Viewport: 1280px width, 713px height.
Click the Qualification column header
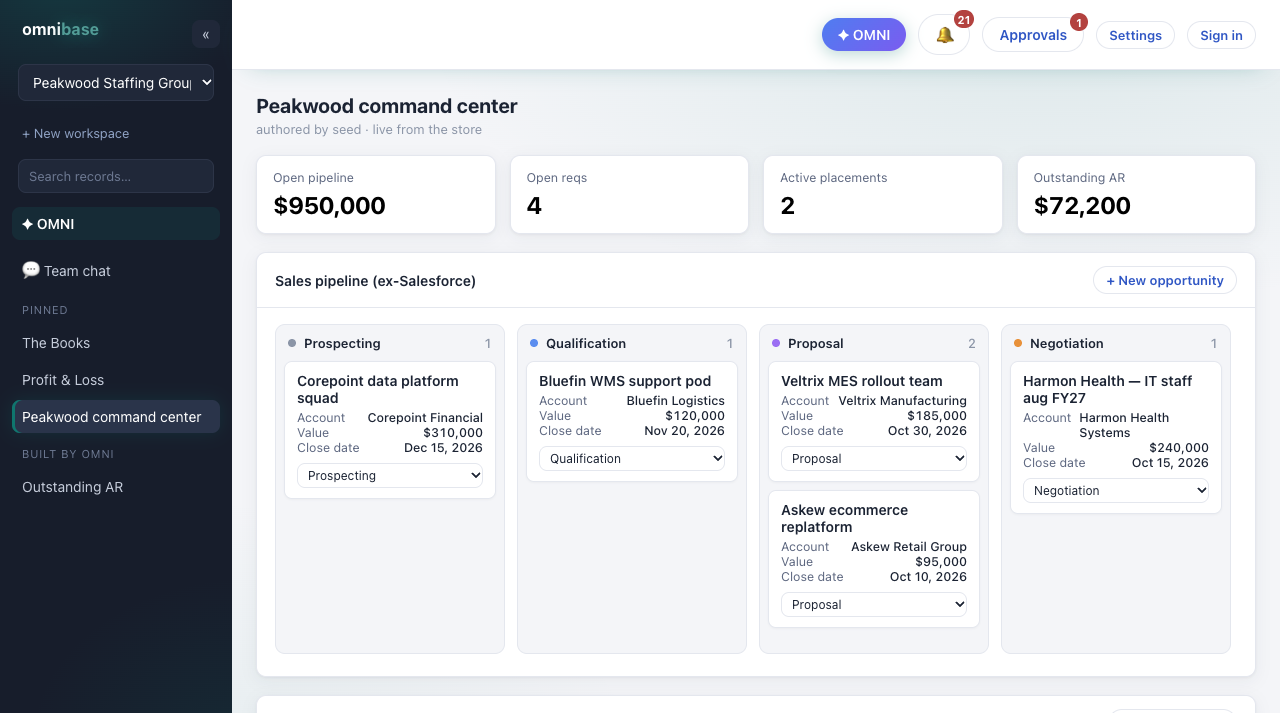click(632, 343)
